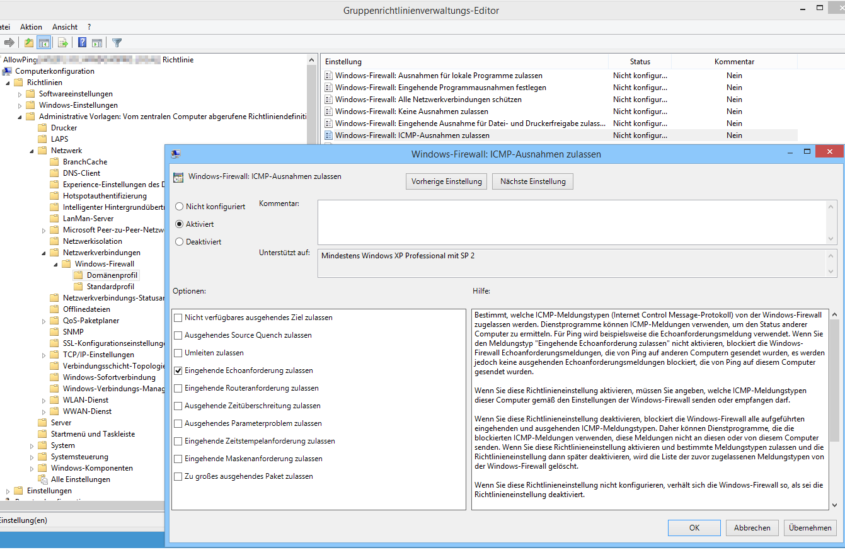The width and height of the screenshot is (845, 550).
Task: Check 'Ausgehende Zeitüberschreitung zulassen'
Action: 178,406
